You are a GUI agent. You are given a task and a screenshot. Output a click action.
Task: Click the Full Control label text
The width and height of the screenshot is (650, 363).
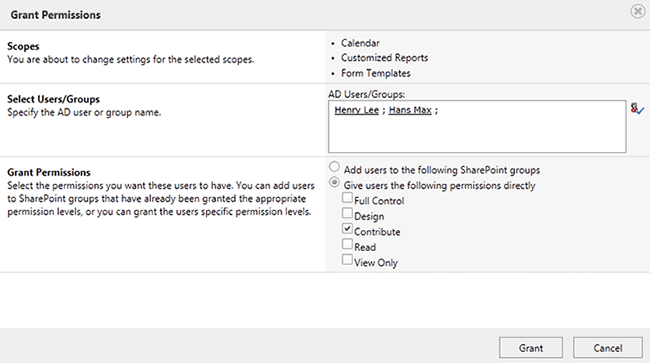point(379,201)
